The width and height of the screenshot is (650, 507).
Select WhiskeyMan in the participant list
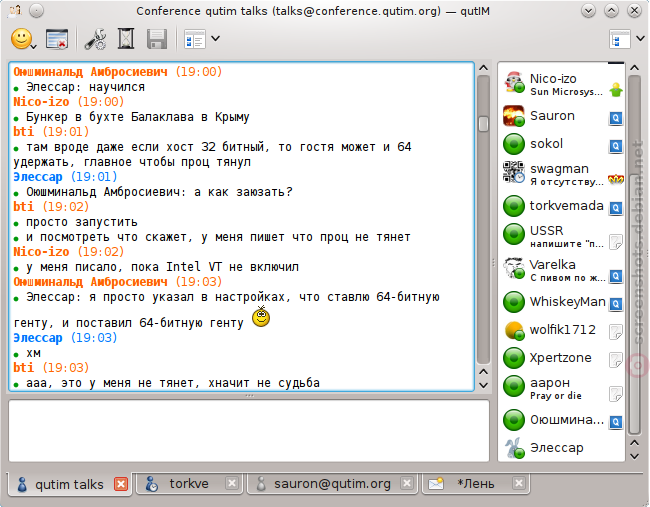(x=561, y=302)
